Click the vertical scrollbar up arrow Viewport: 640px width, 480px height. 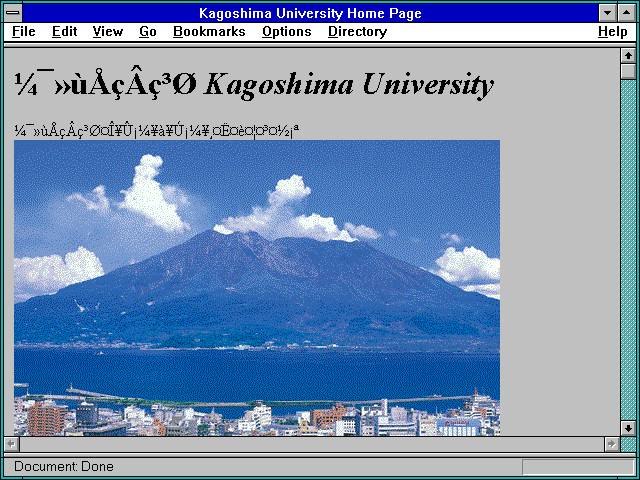[628, 56]
